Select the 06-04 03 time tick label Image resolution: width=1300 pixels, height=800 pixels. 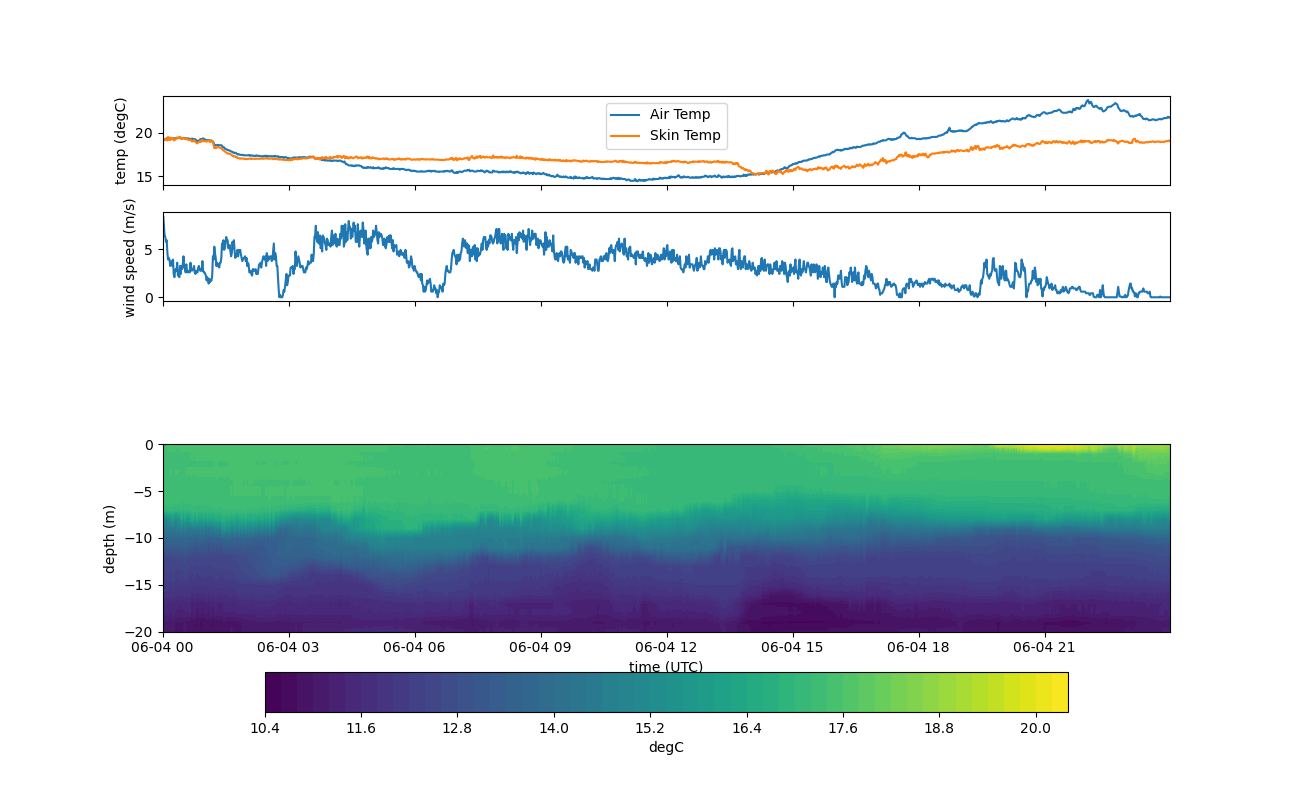click(x=289, y=648)
